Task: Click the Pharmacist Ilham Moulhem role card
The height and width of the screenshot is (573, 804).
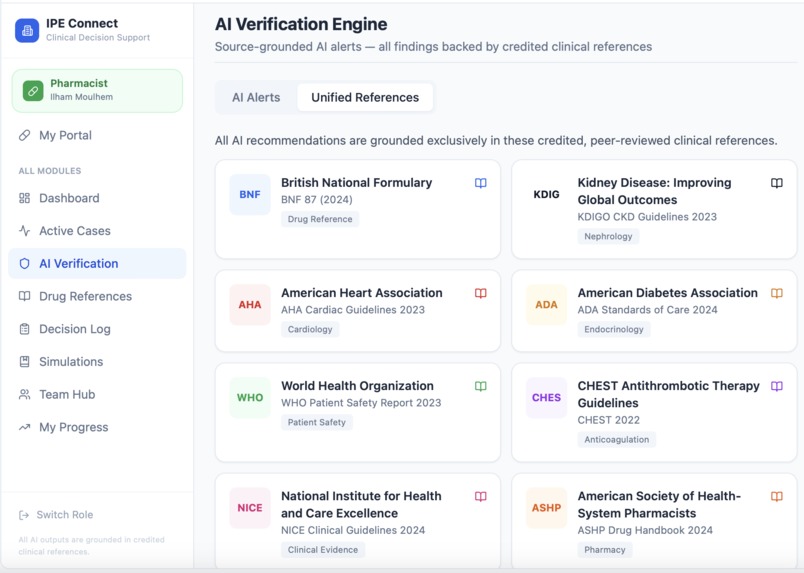Action: coord(97,91)
